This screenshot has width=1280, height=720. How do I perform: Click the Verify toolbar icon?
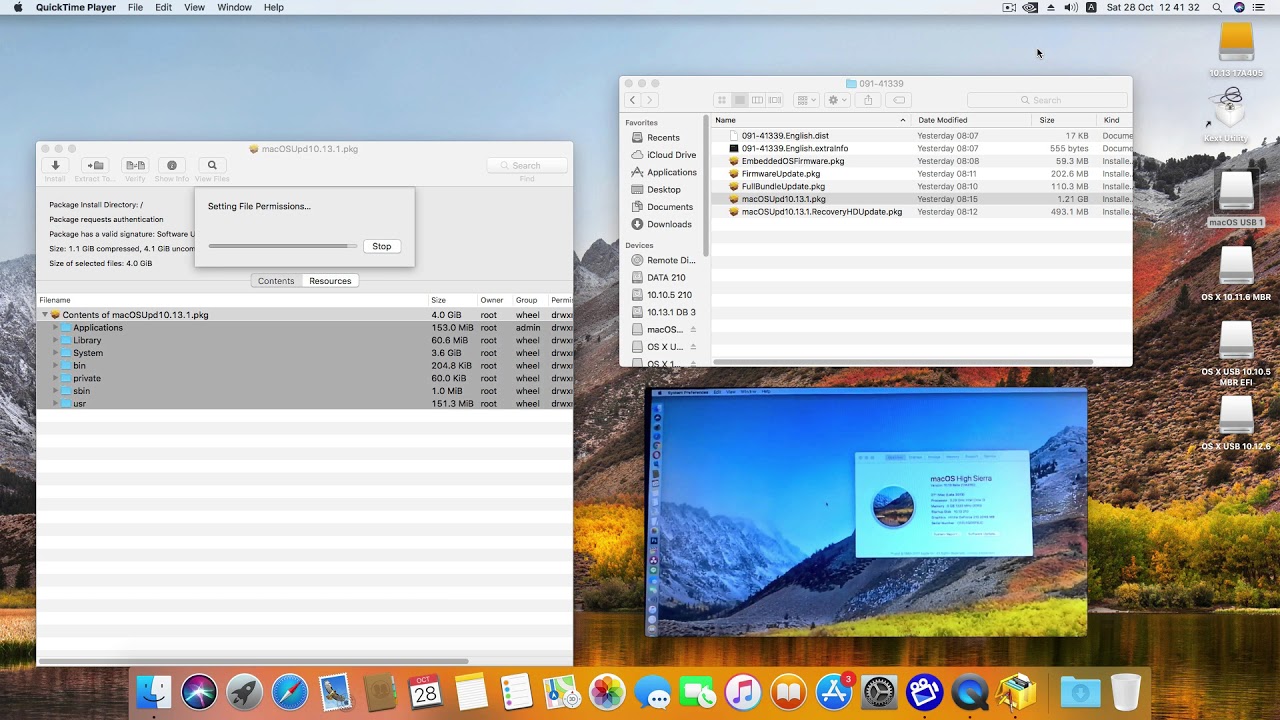pos(135,166)
